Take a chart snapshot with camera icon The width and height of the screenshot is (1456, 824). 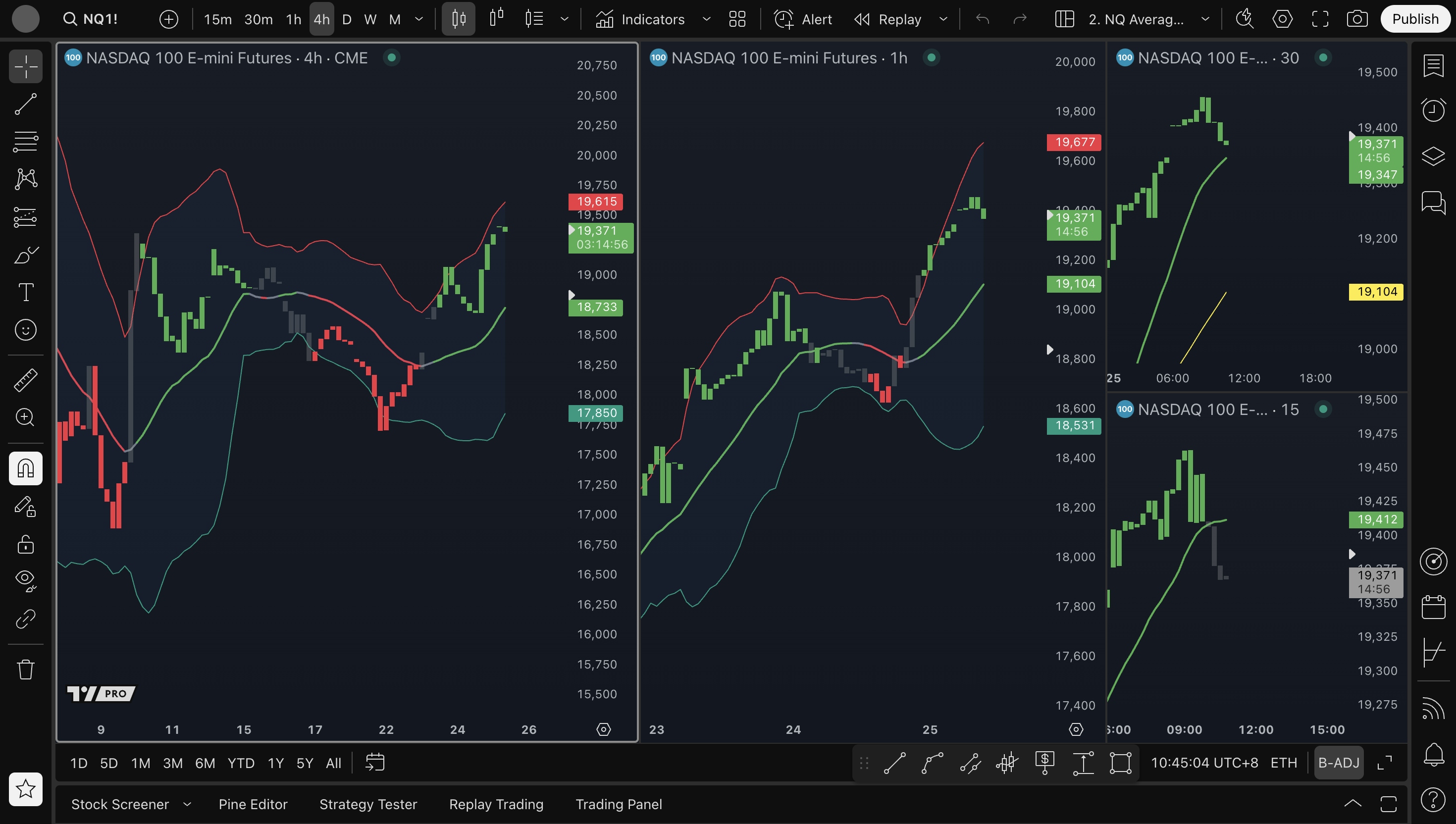coord(1357,19)
